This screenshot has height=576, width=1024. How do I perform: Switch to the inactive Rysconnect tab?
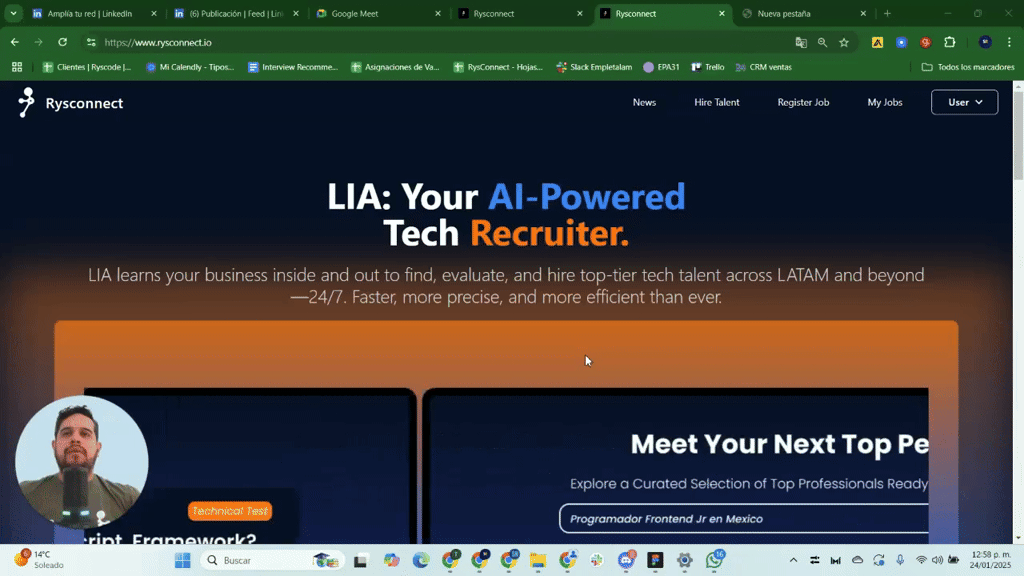point(519,13)
